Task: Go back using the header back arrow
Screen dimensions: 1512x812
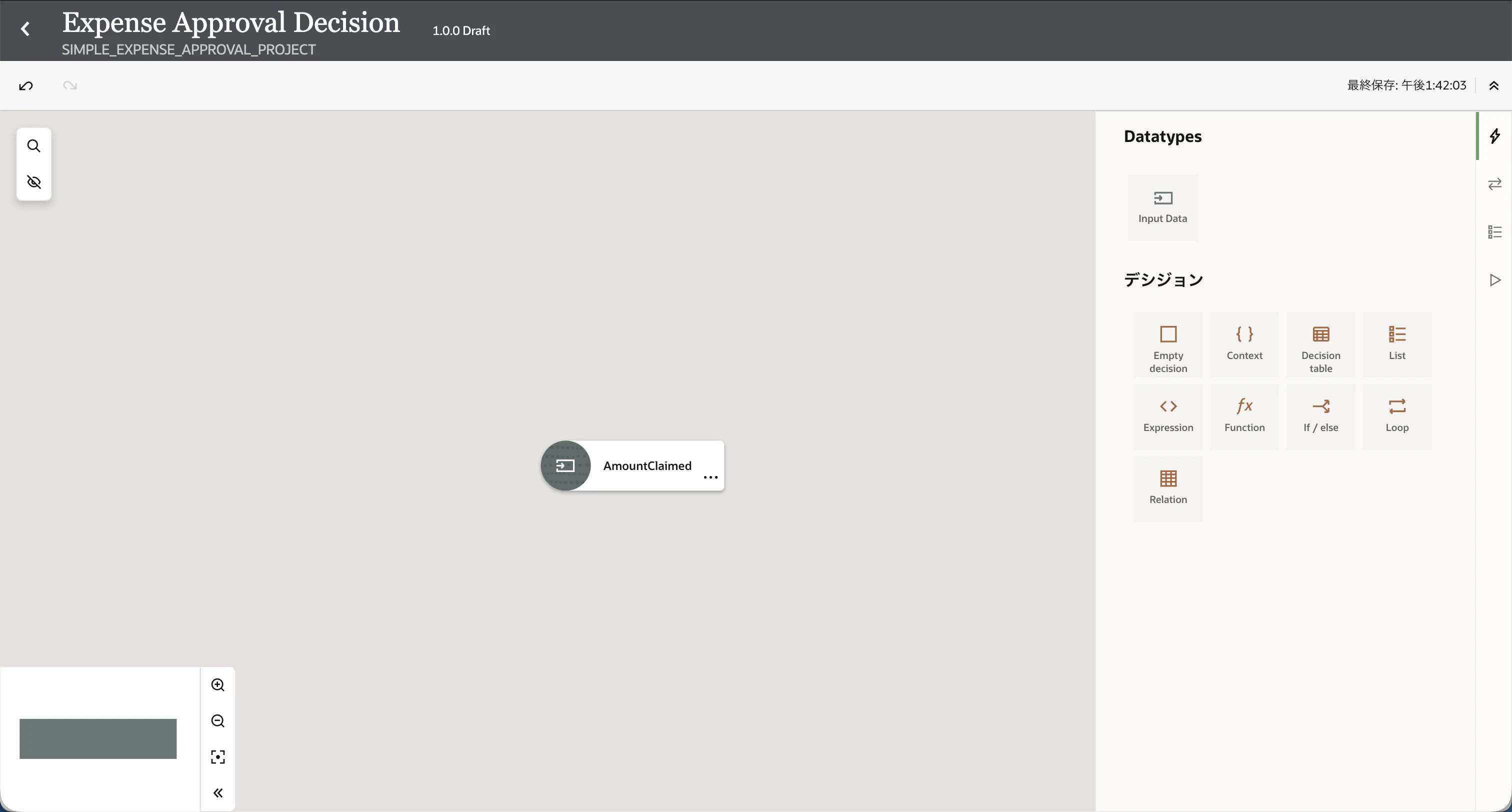Action: pos(25,29)
